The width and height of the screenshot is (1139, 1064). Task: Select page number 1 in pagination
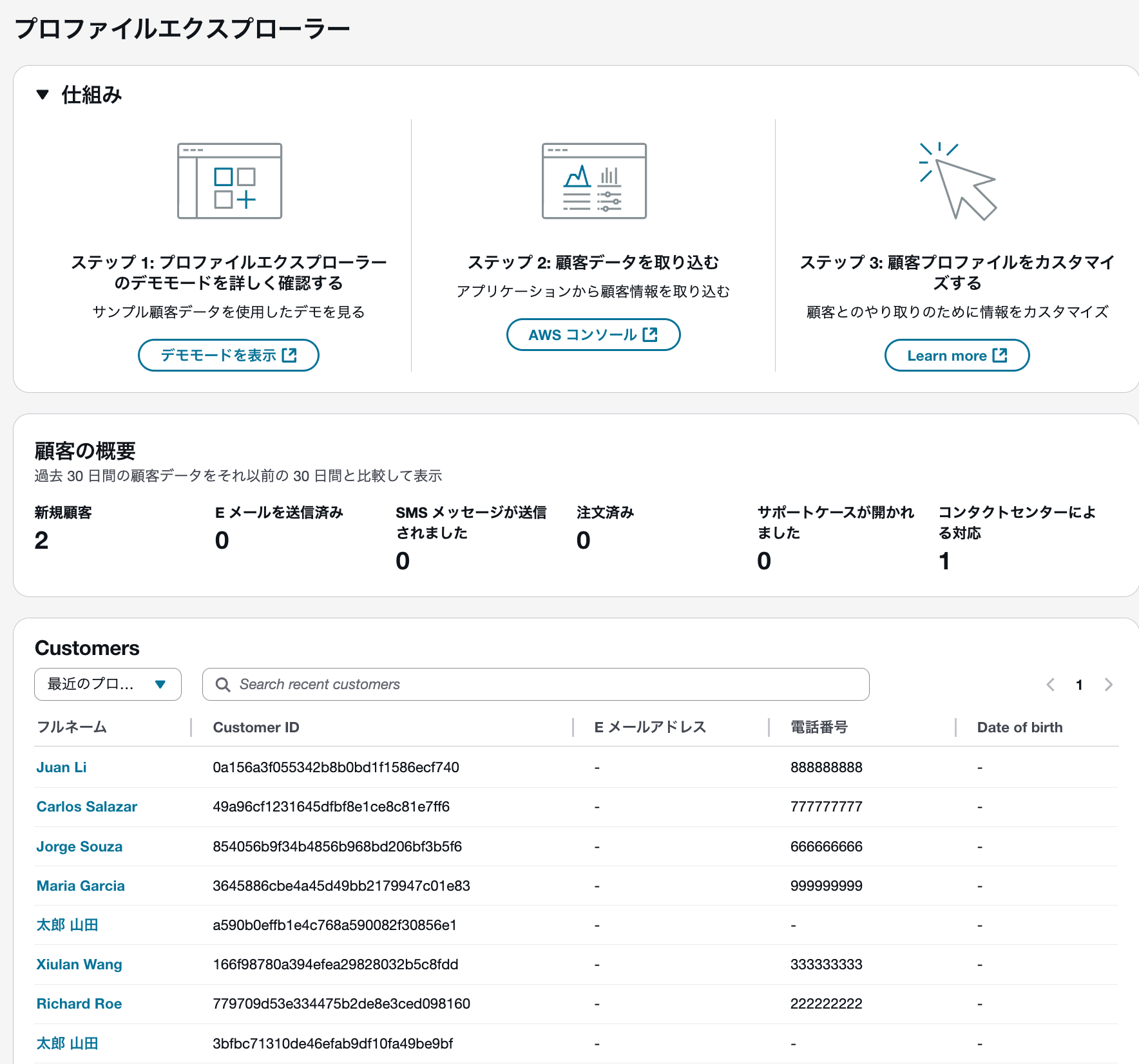click(x=1079, y=685)
